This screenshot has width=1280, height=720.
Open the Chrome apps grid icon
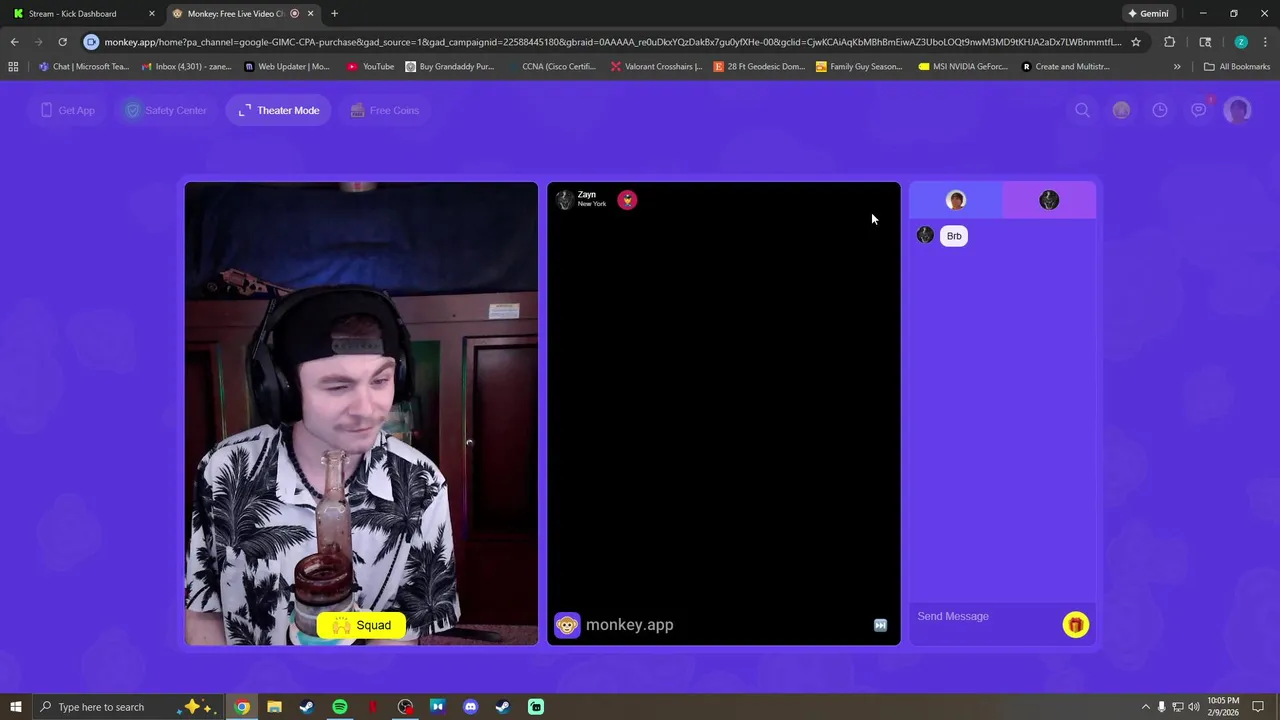tap(13, 67)
